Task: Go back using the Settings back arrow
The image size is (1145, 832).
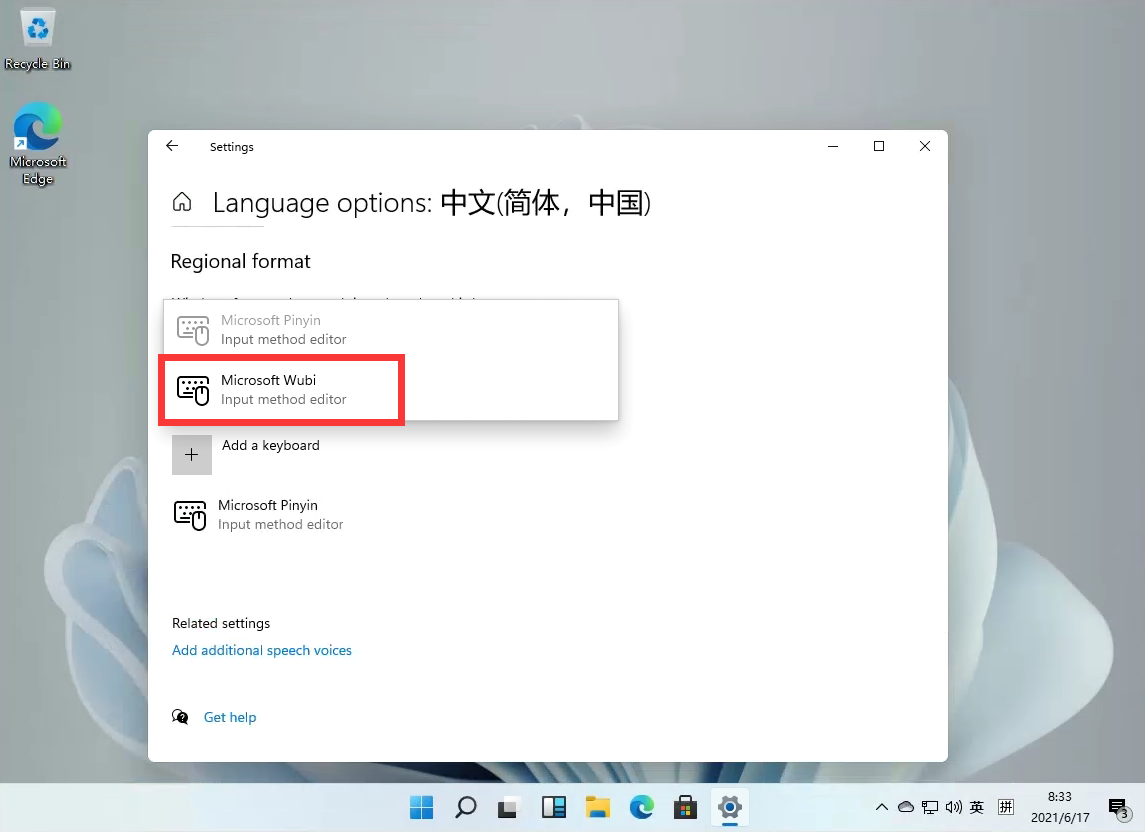Action: coord(171,146)
